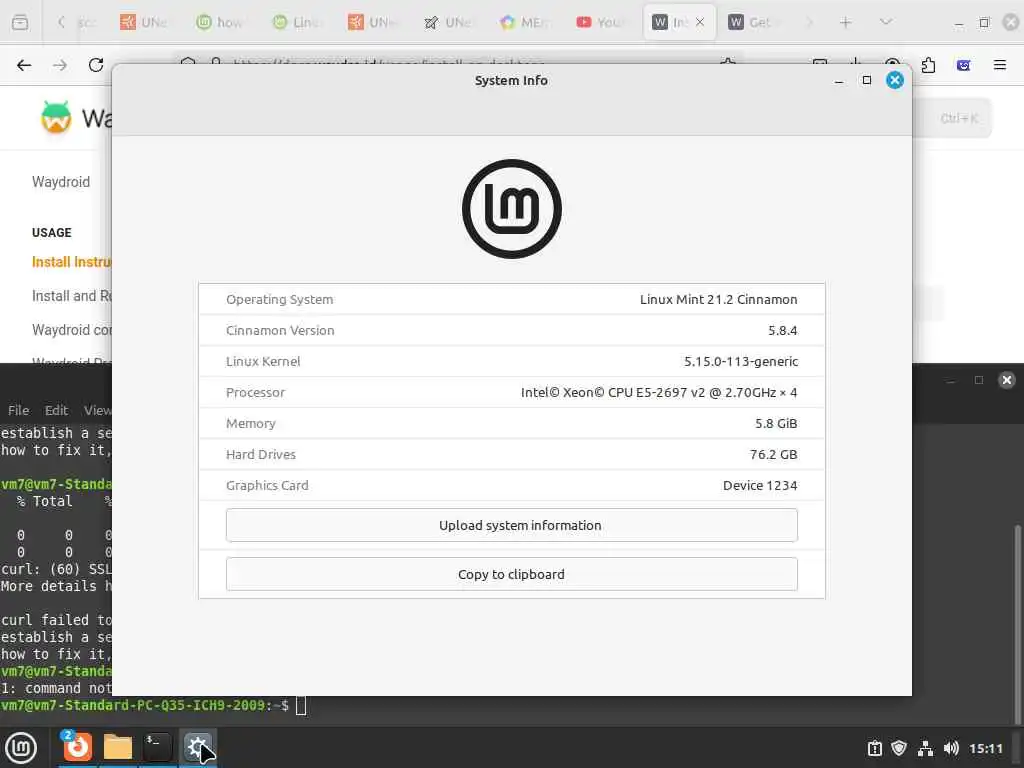Open the network tray icon
The image size is (1024, 768).
(x=925, y=748)
